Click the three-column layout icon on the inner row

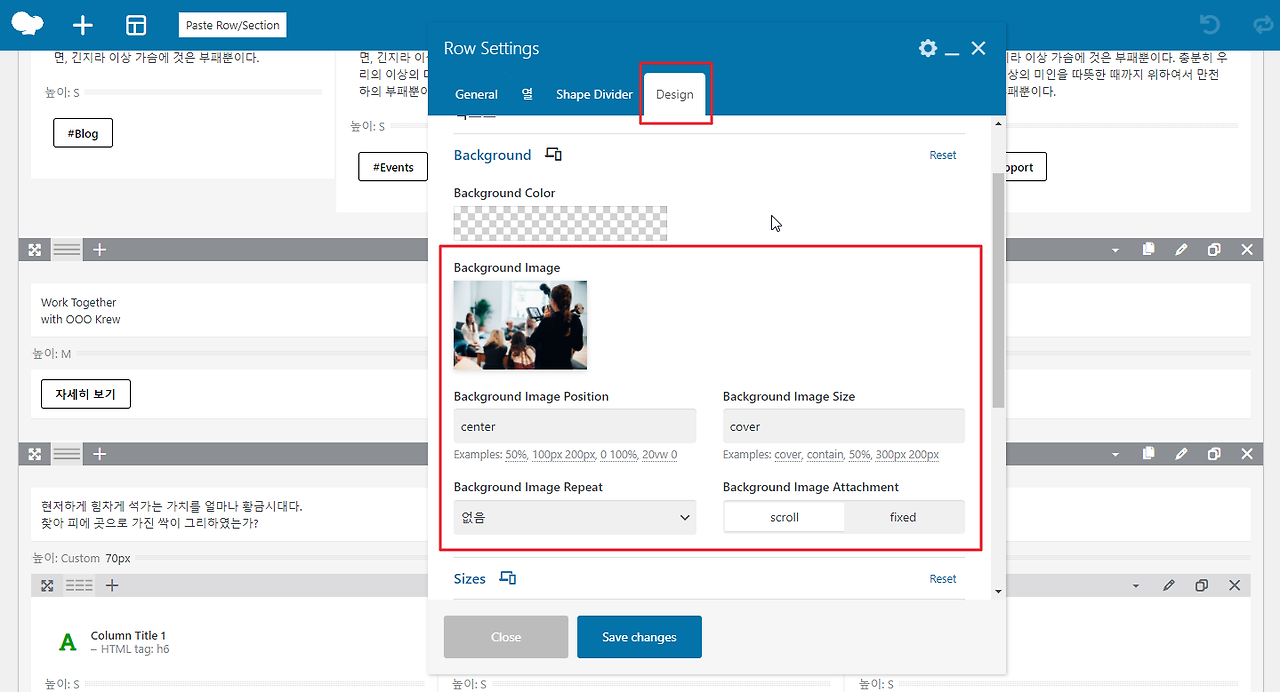79,586
